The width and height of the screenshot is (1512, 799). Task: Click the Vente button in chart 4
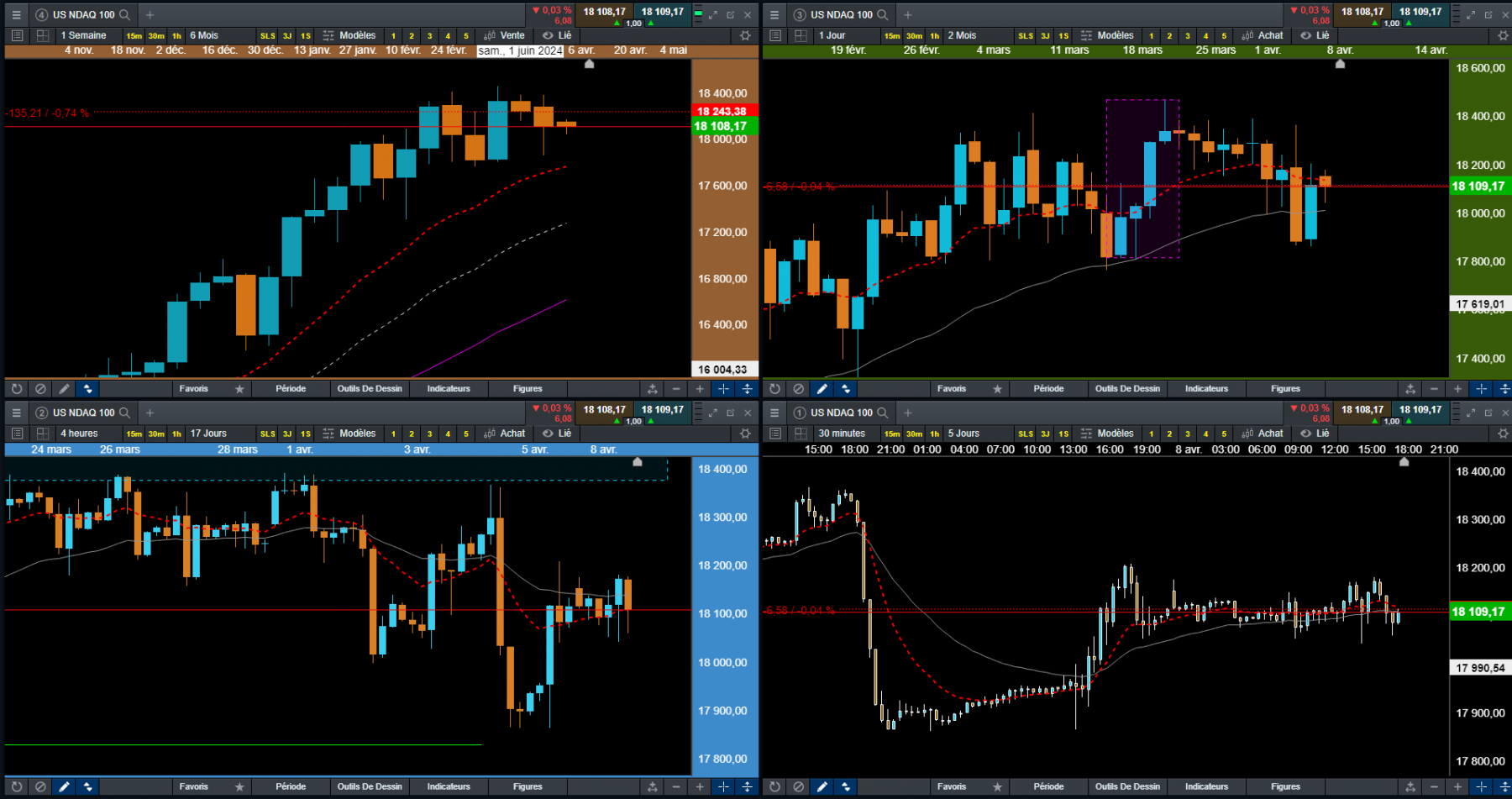pos(505,35)
